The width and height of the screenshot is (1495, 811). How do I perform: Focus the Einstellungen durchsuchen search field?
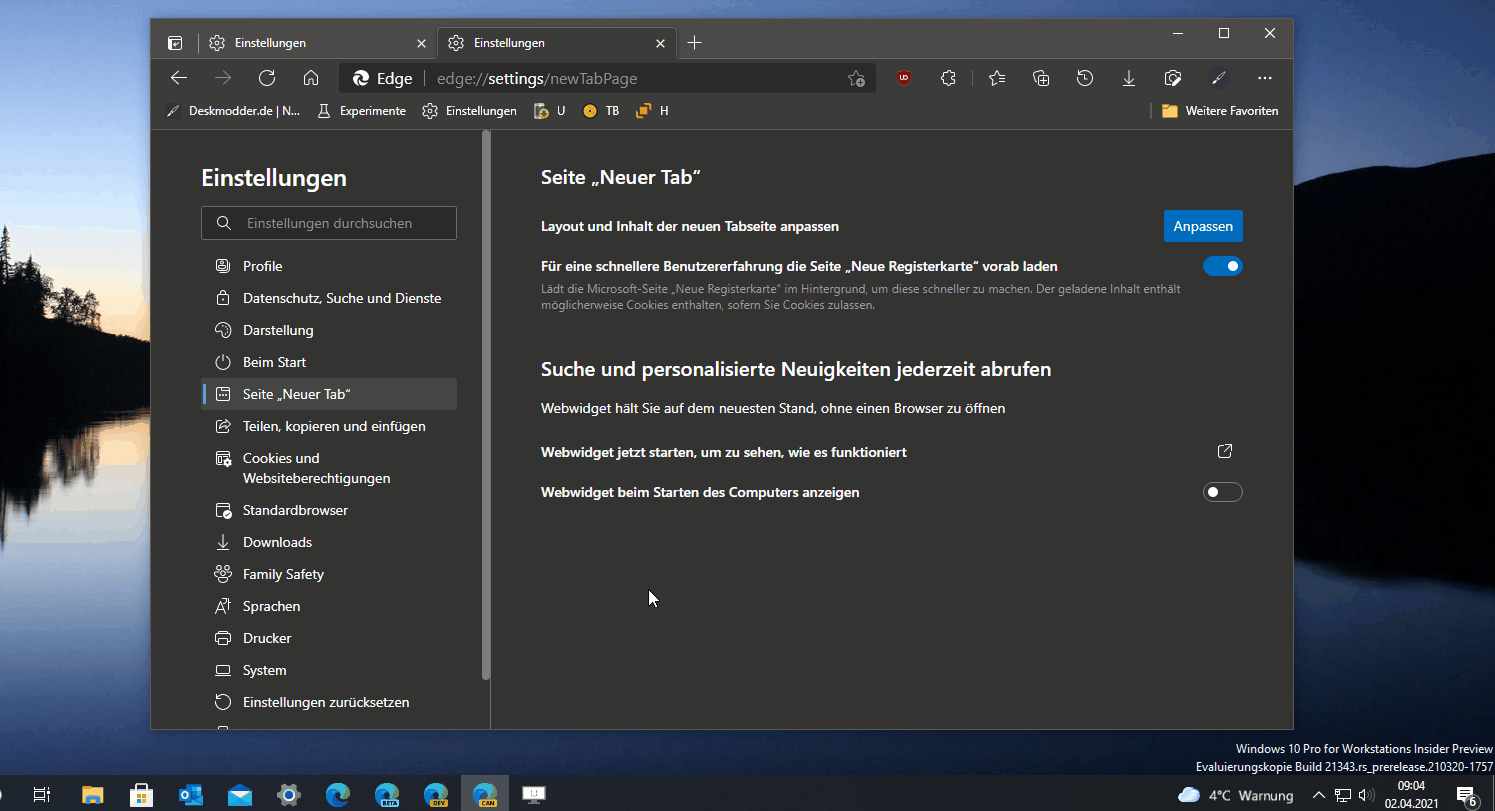point(329,223)
